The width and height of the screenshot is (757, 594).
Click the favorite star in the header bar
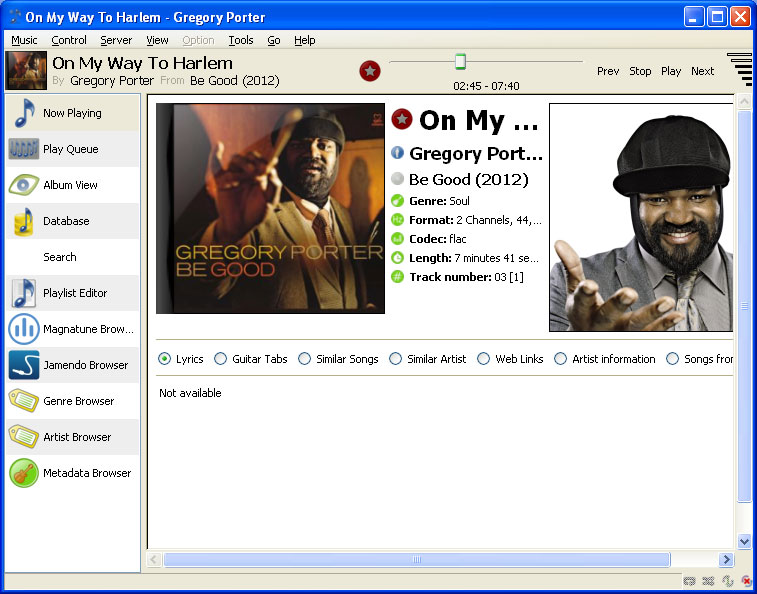pos(370,71)
